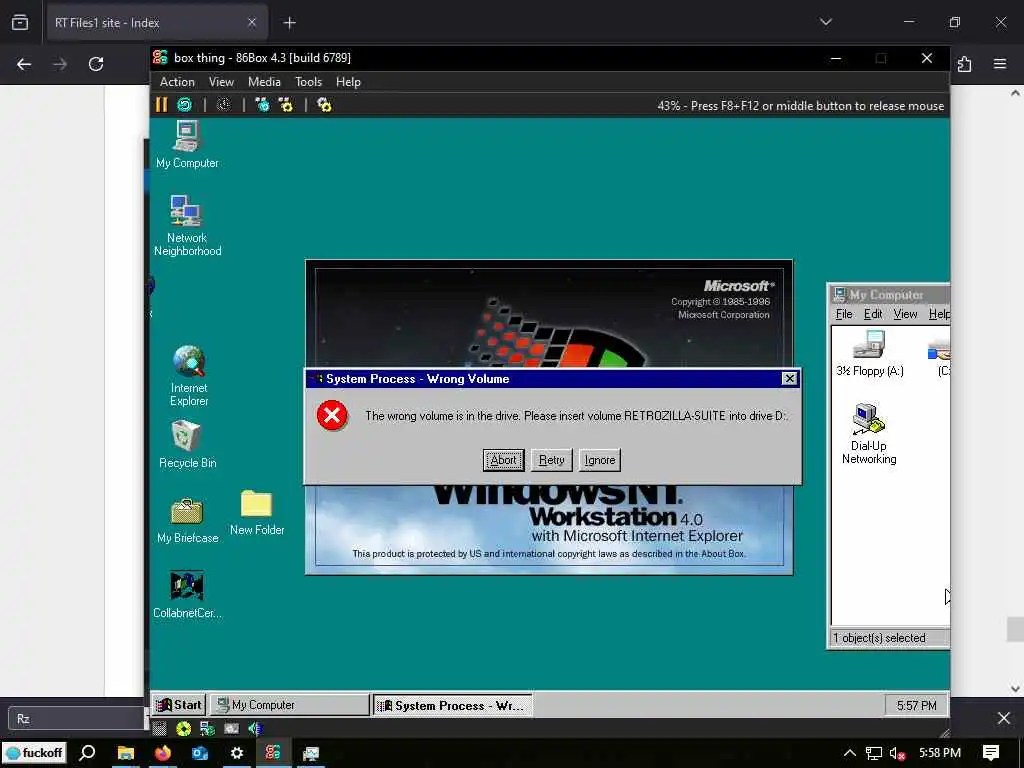The width and height of the screenshot is (1024, 768).
Task: Select the My Briefcase desktop icon
Action: [187, 520]
